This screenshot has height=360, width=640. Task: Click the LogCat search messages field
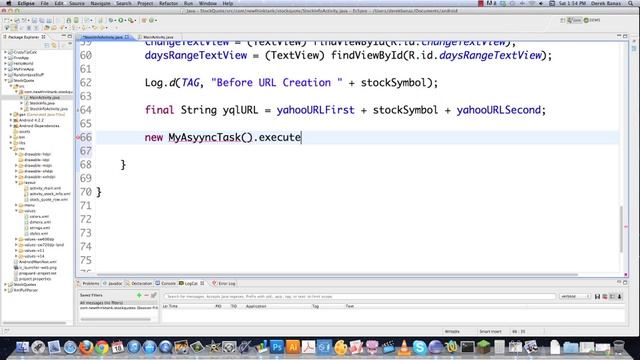point(360,296)
